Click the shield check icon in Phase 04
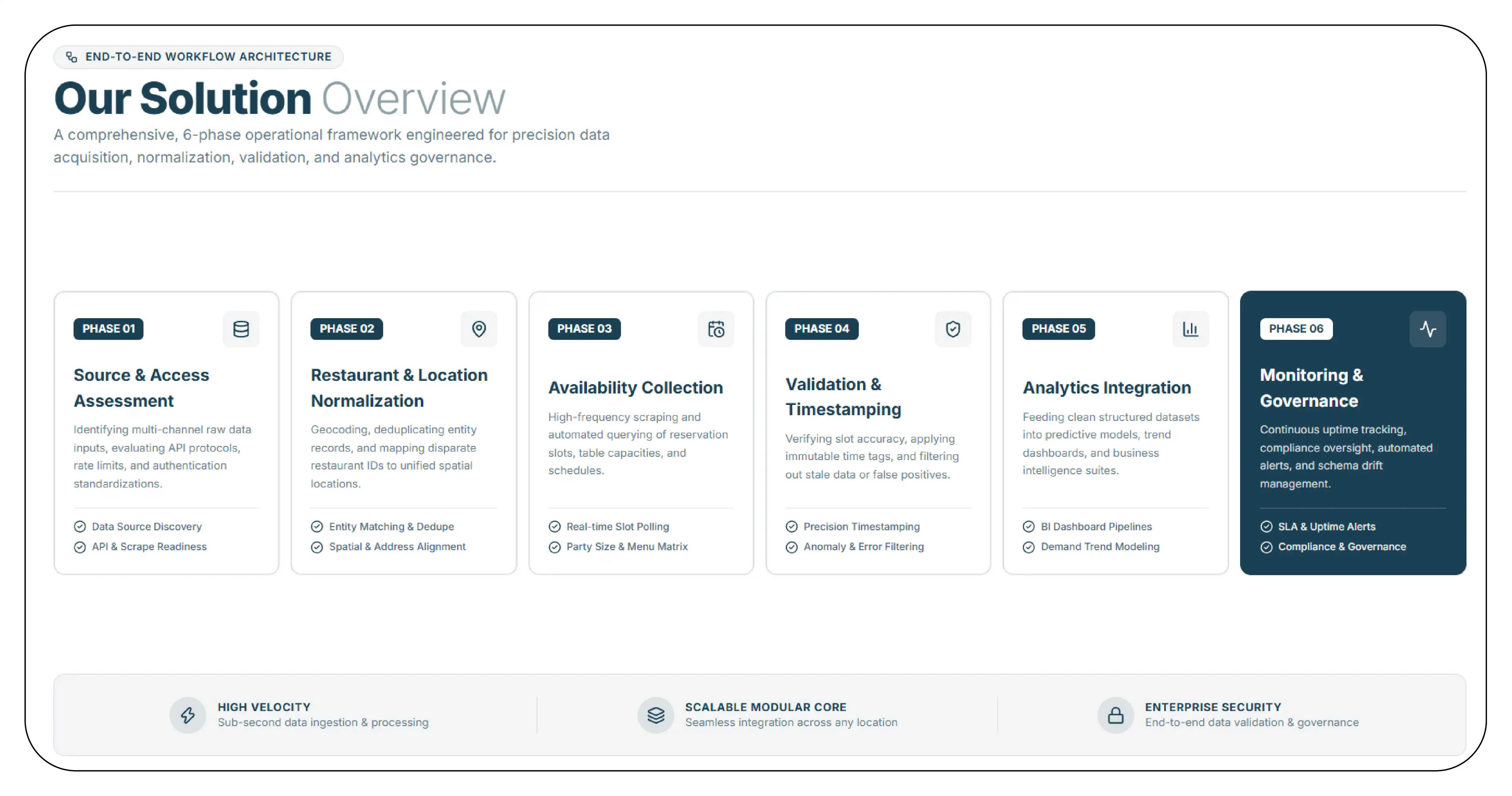 click(x=953, y=329)
